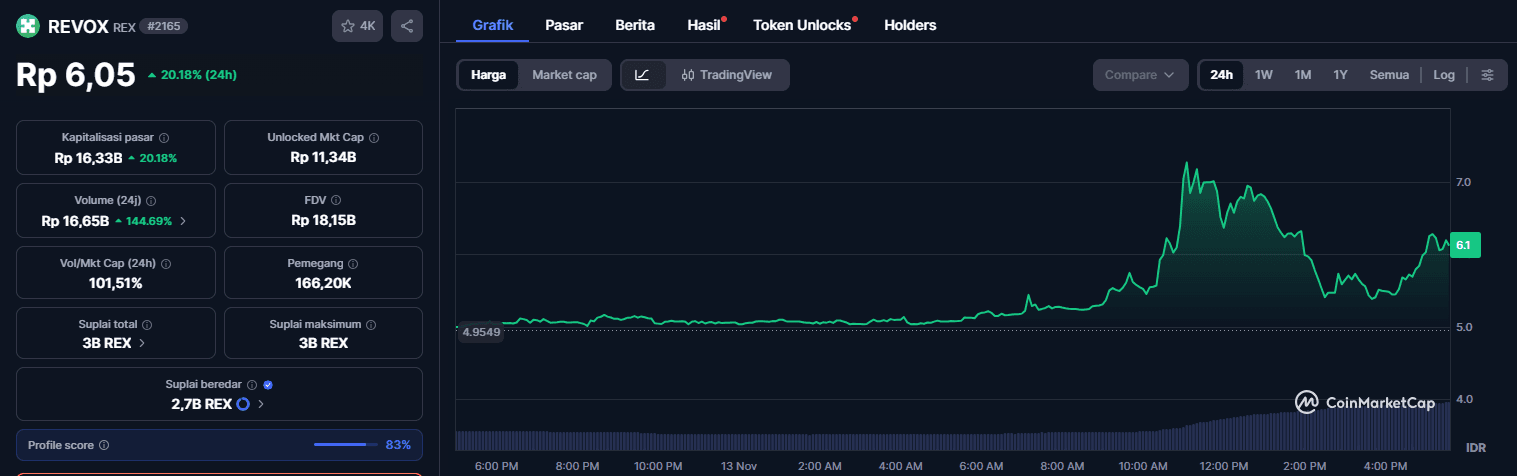
Task: Click the IDR currency label
Action: (1476, 446)
